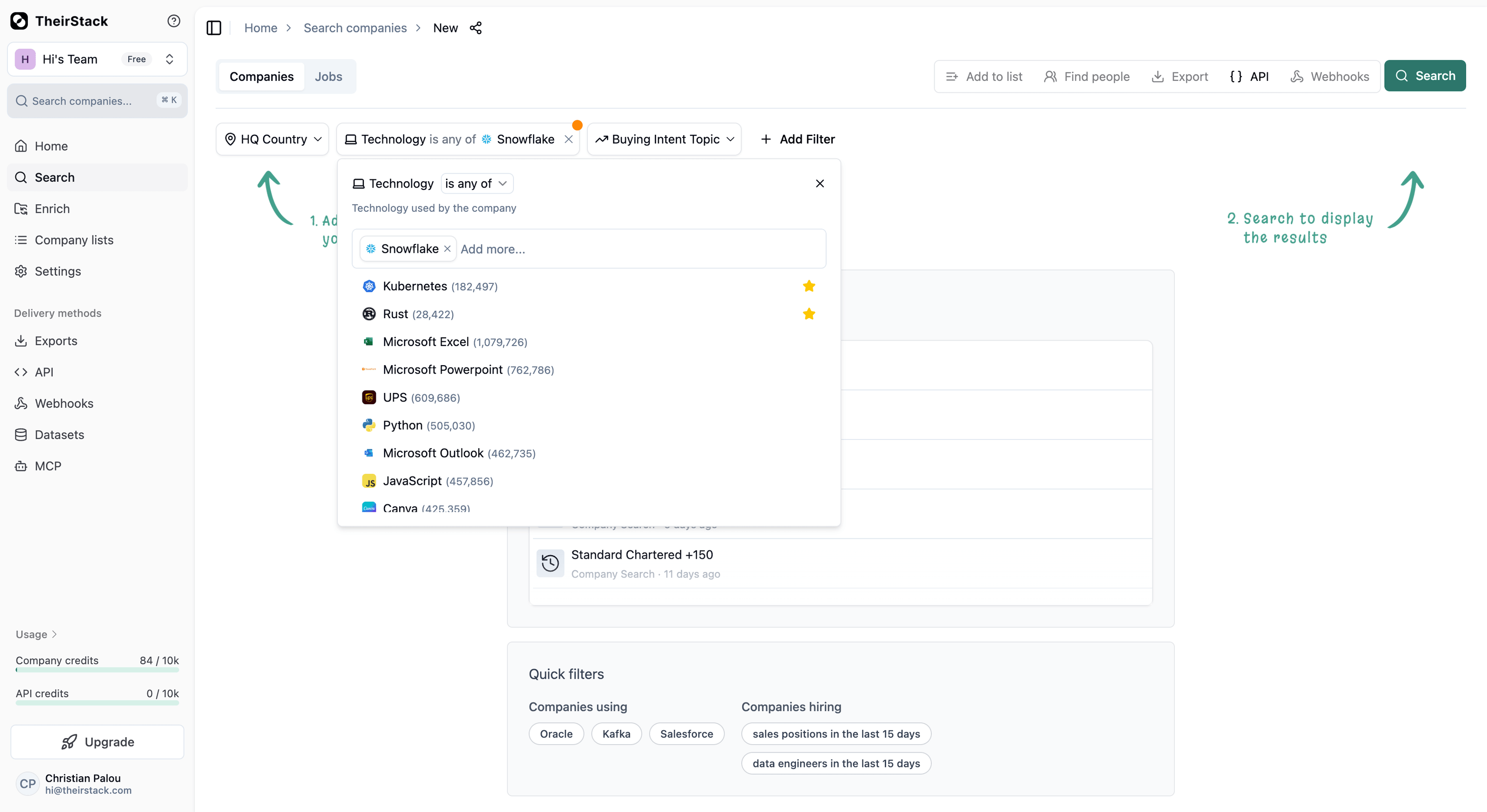Click 'sales positions in the last 15 days'
Screen dimensions: 1487x812
836,733
